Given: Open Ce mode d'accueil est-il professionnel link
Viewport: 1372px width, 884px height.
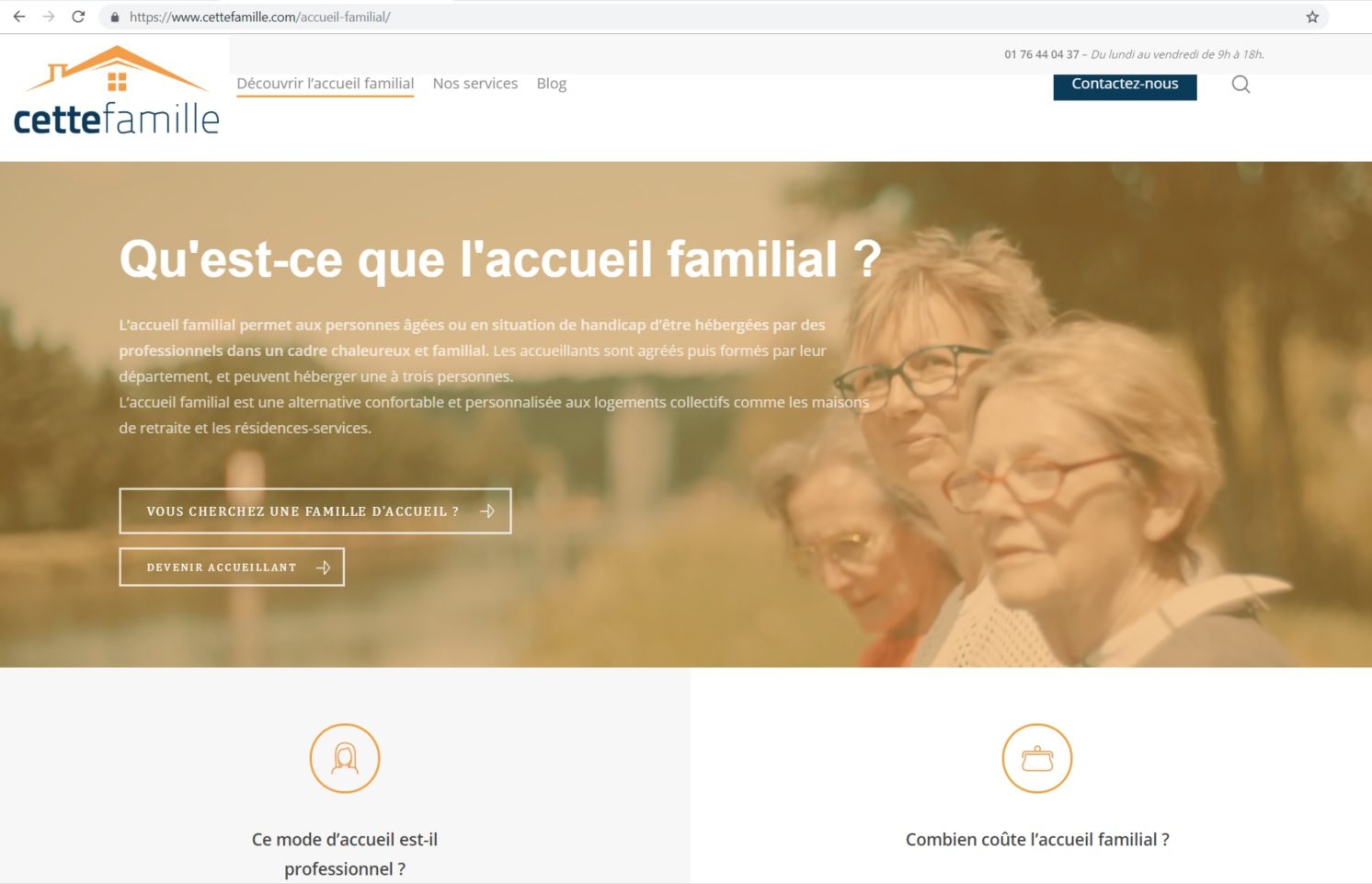Looking at the screenshot, I should [x=345, y=854].
